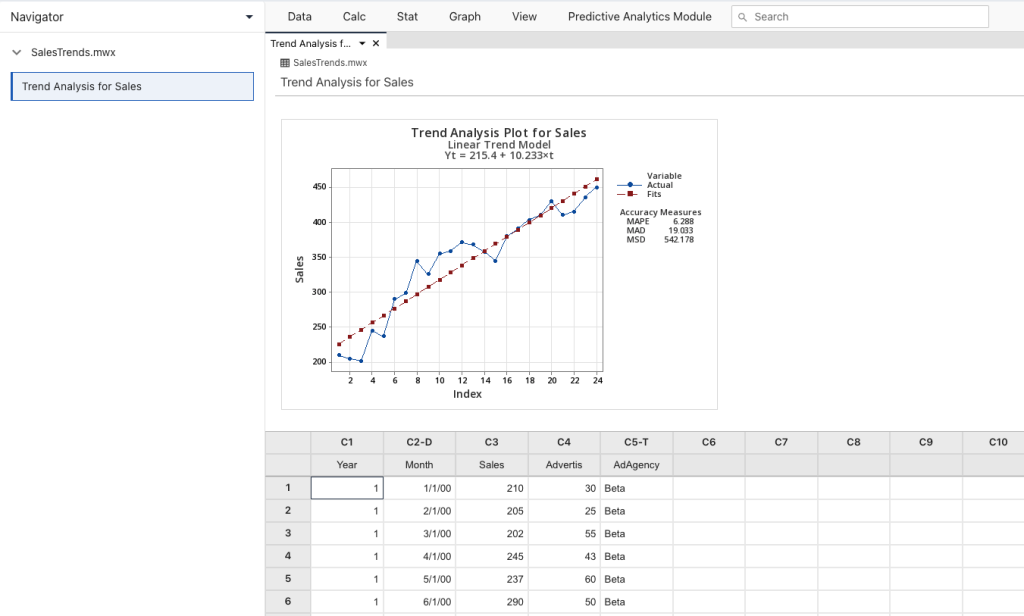Collapse the SalesTrends.mwx tree node
This screenshot has height=616, width=1024.
tap(17, 52)
